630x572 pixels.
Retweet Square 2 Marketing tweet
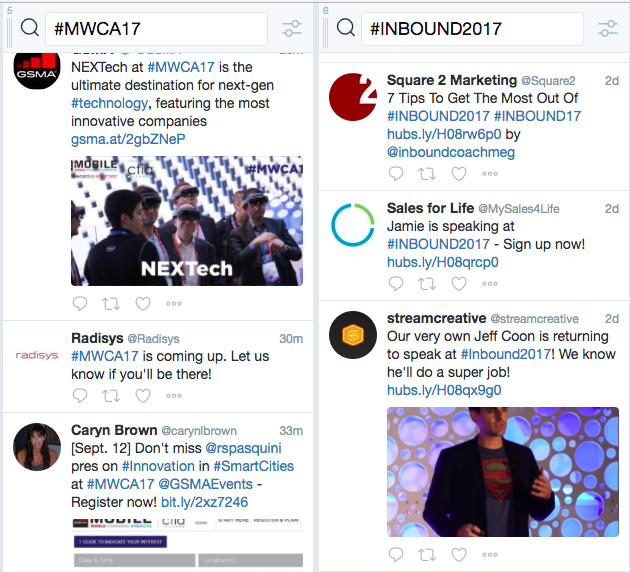point(427,174)
